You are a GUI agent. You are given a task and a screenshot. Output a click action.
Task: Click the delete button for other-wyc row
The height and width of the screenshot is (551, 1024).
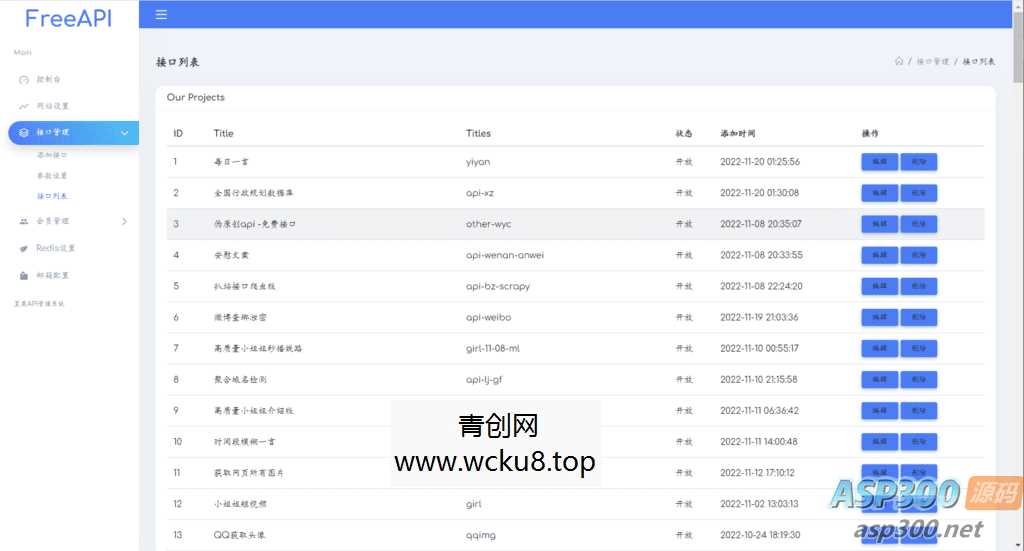coord(919,224)
